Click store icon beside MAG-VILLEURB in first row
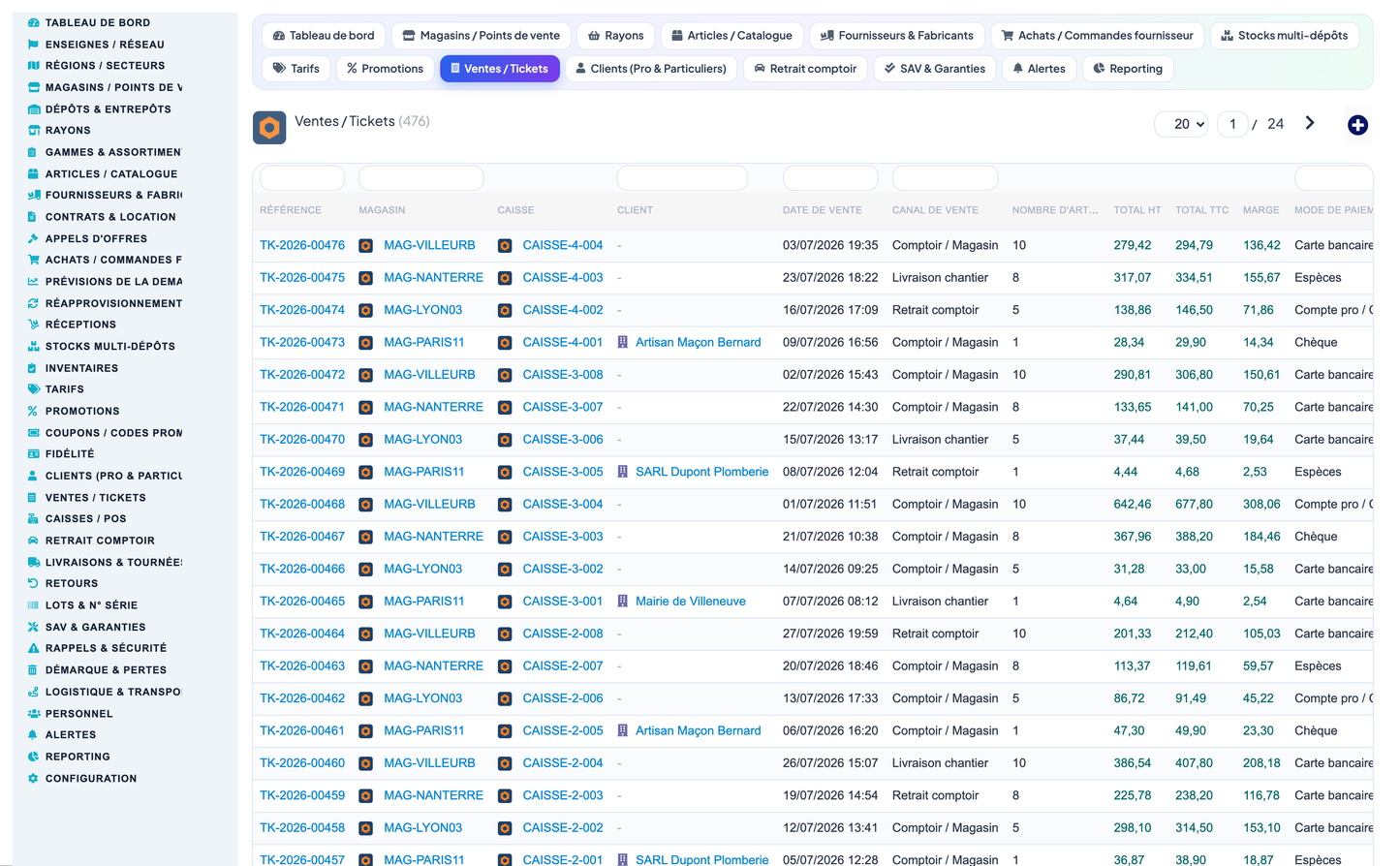The image size is (1400, 866). coord(366,246)
